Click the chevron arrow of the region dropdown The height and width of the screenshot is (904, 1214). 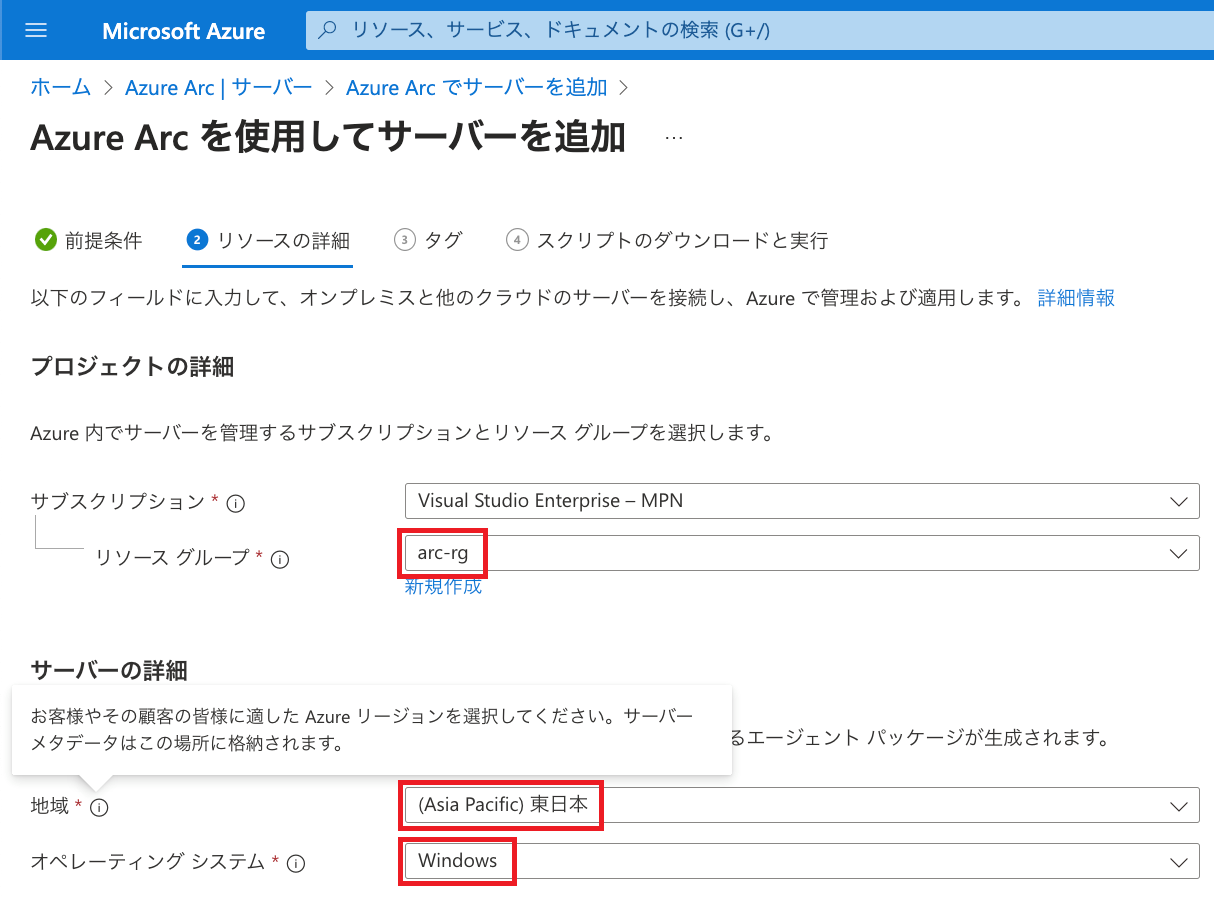[x=1178, y=805]
